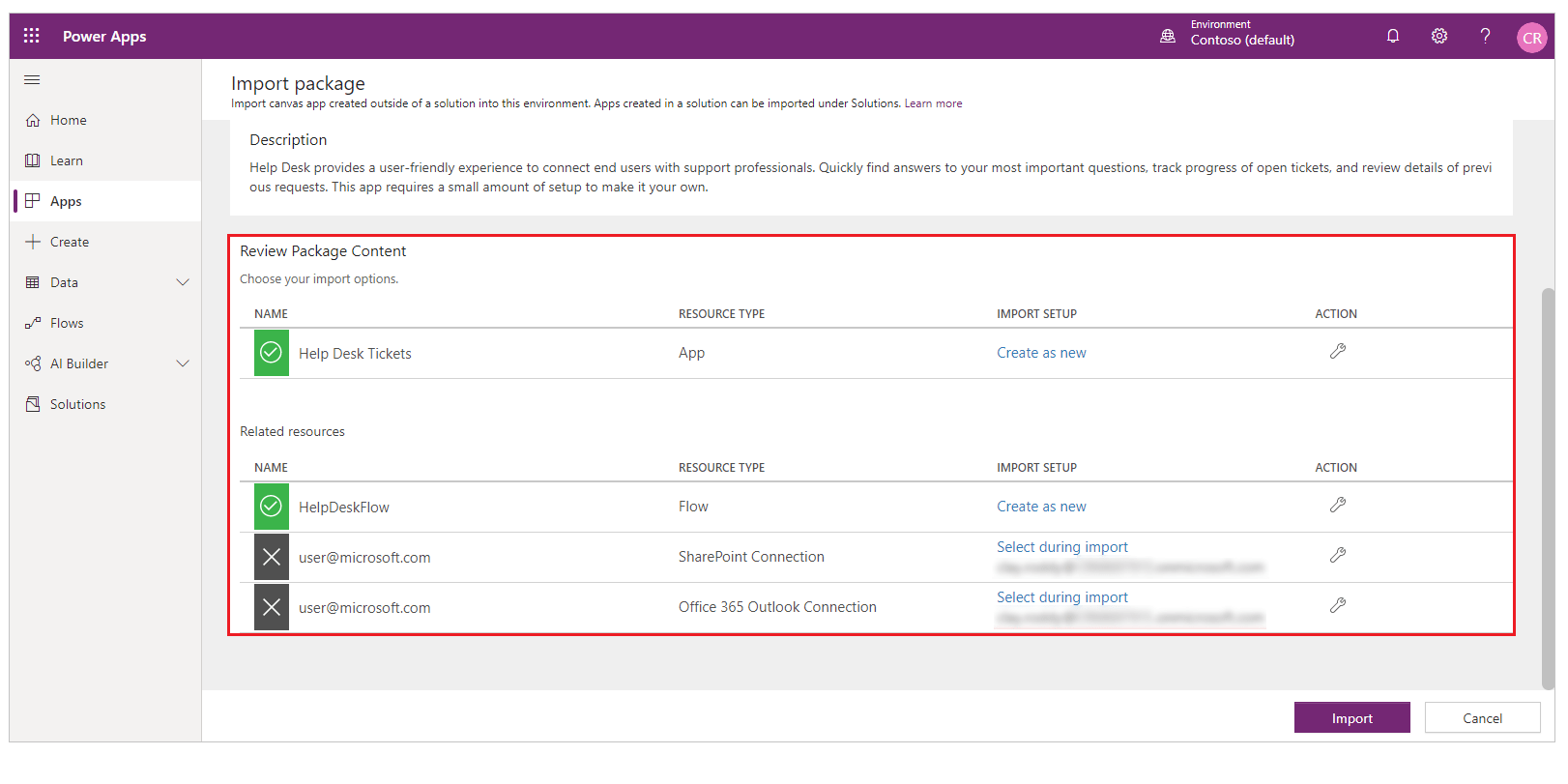The height and width of the screenshot is (784, 1568).
Task: Click the X status icon for SharePoint Connection
Action: pos(272,557)
